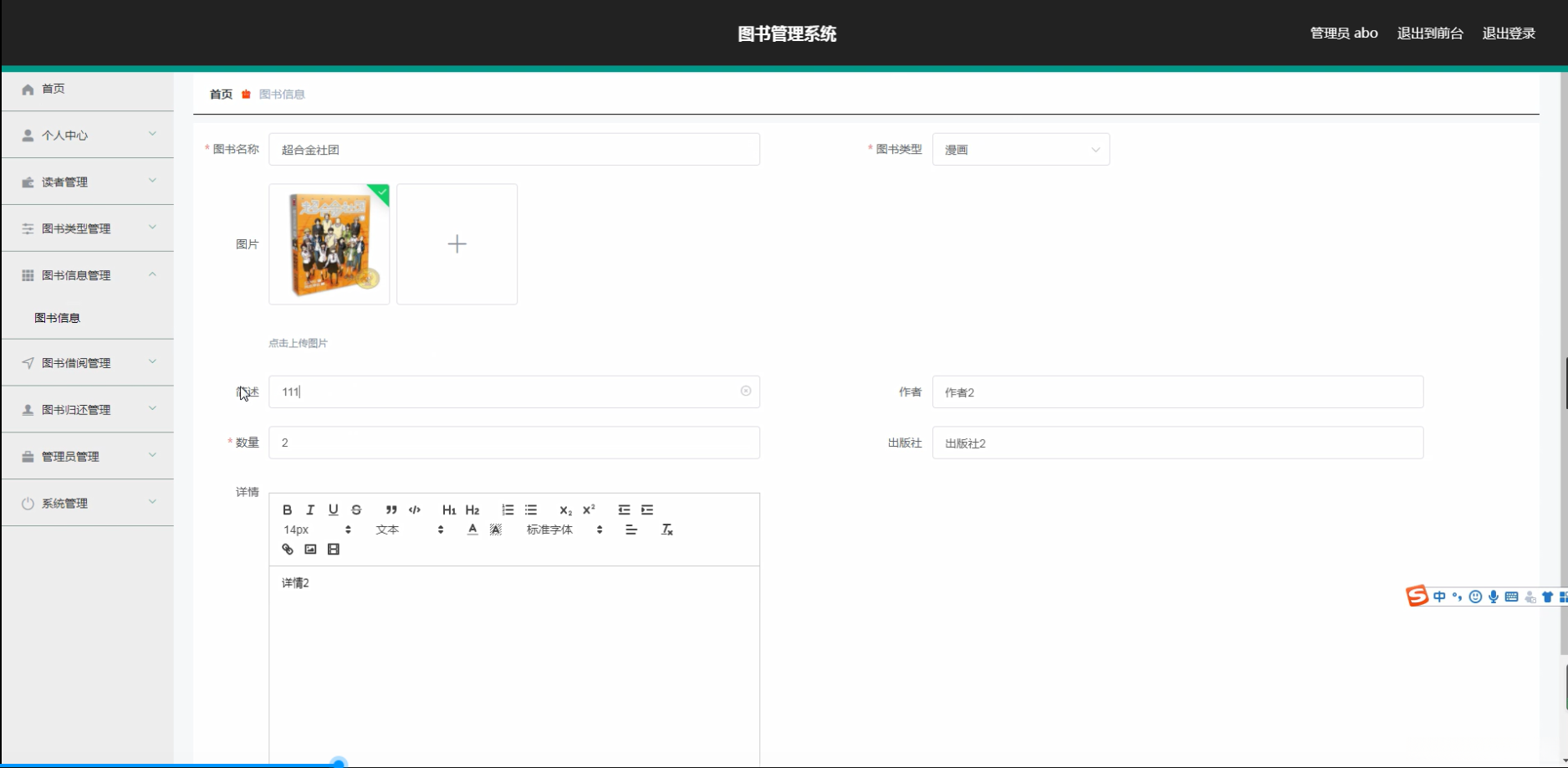Insert a hyperlink in the editor
Viewport: 1568px width, 768px height.
(287, 550)
